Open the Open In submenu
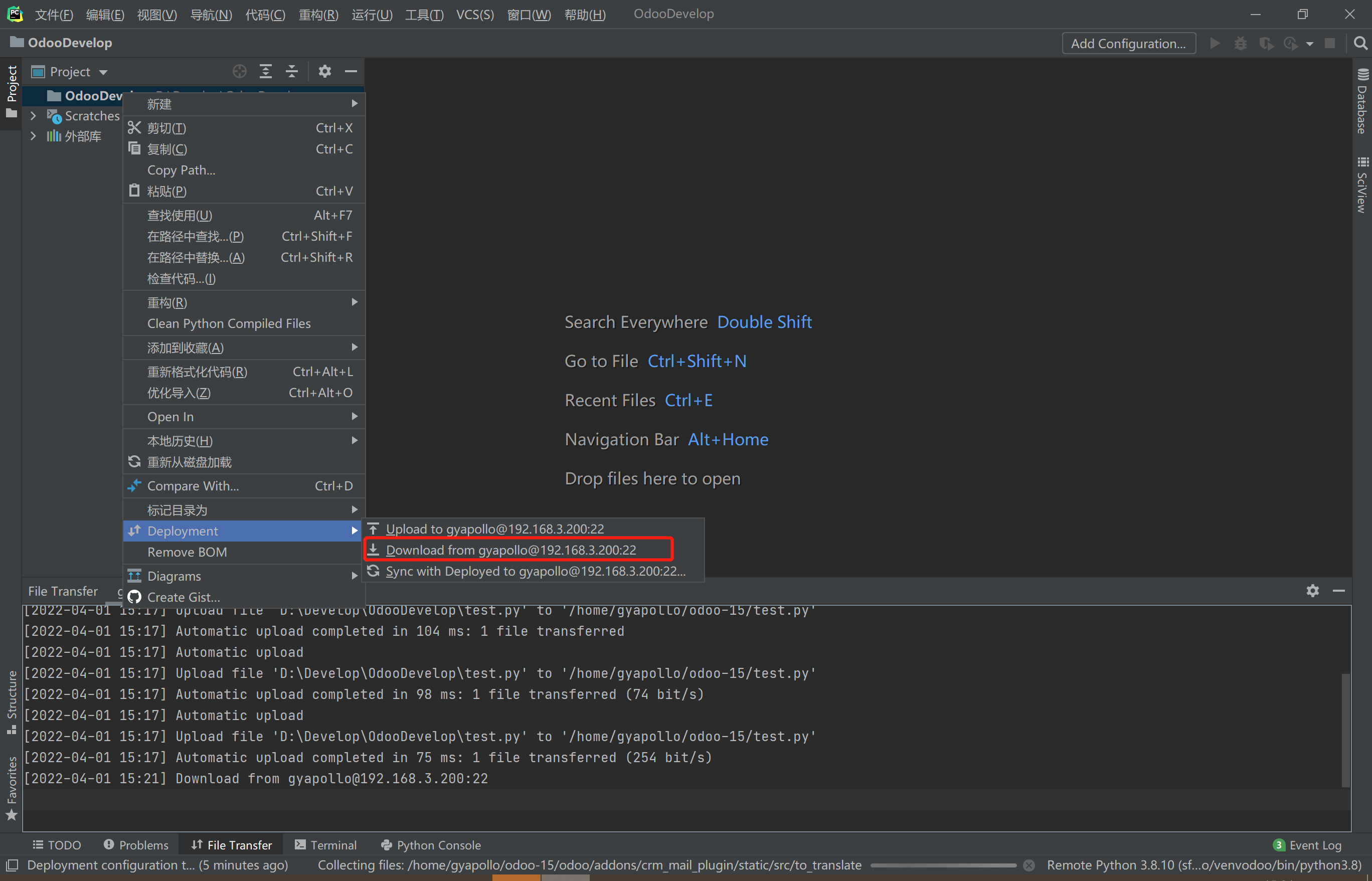Viewport: 1372px width, 881px height. point(244,417)
